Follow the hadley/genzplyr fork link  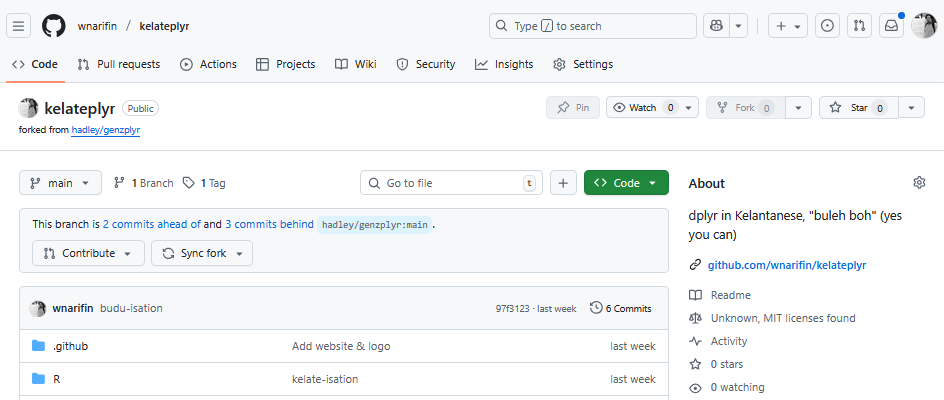point(105,130)
